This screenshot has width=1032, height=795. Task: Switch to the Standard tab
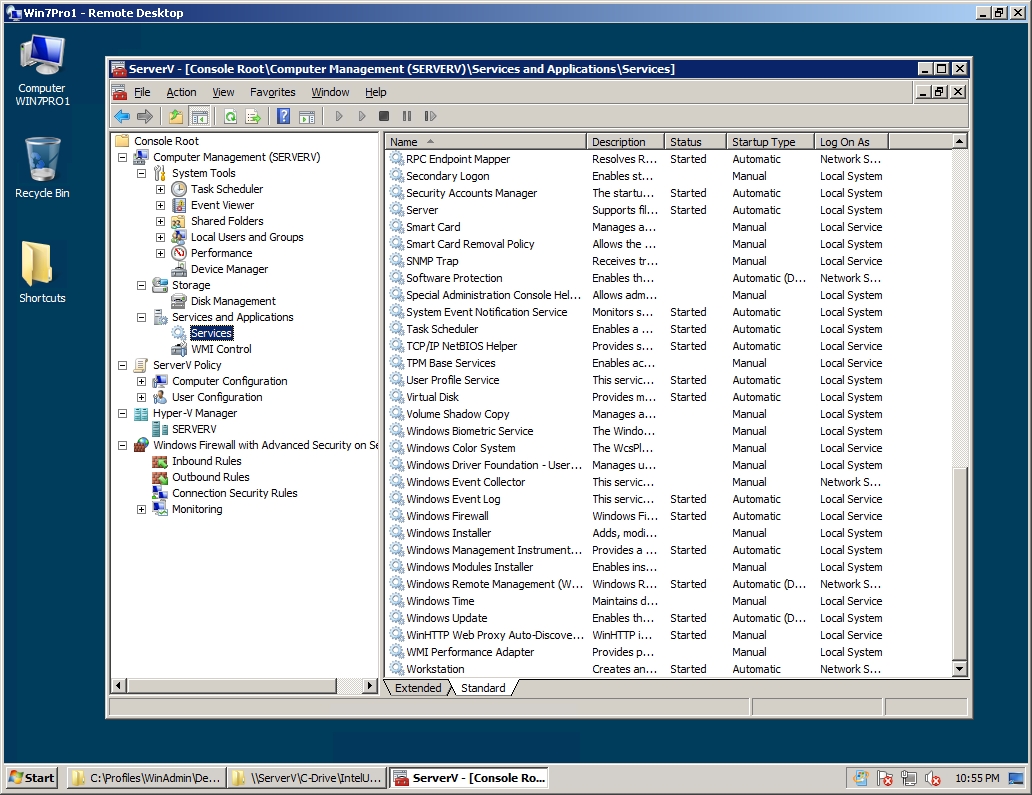pos(483,688)
